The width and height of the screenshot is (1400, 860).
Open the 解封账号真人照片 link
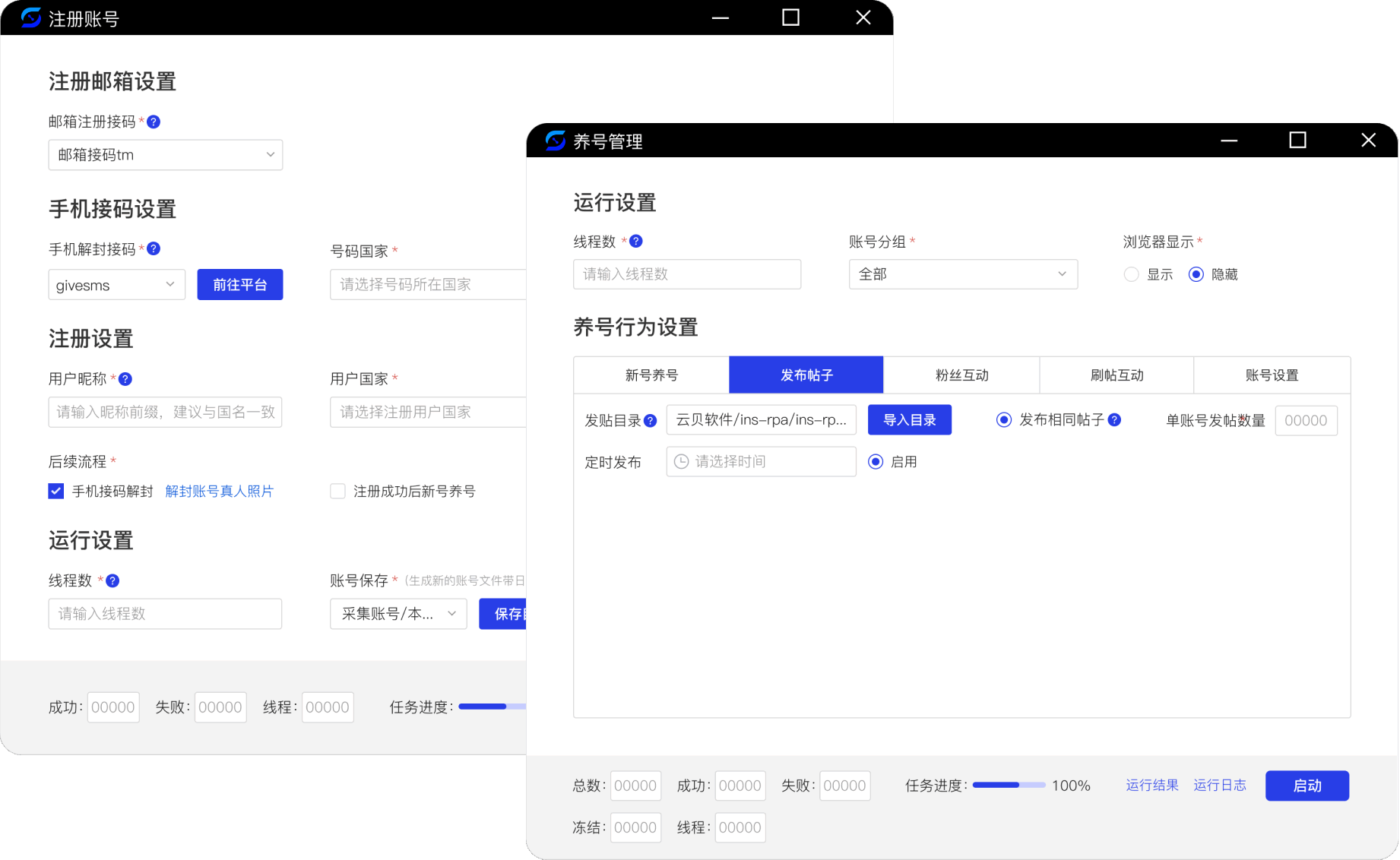pos(219,492)
